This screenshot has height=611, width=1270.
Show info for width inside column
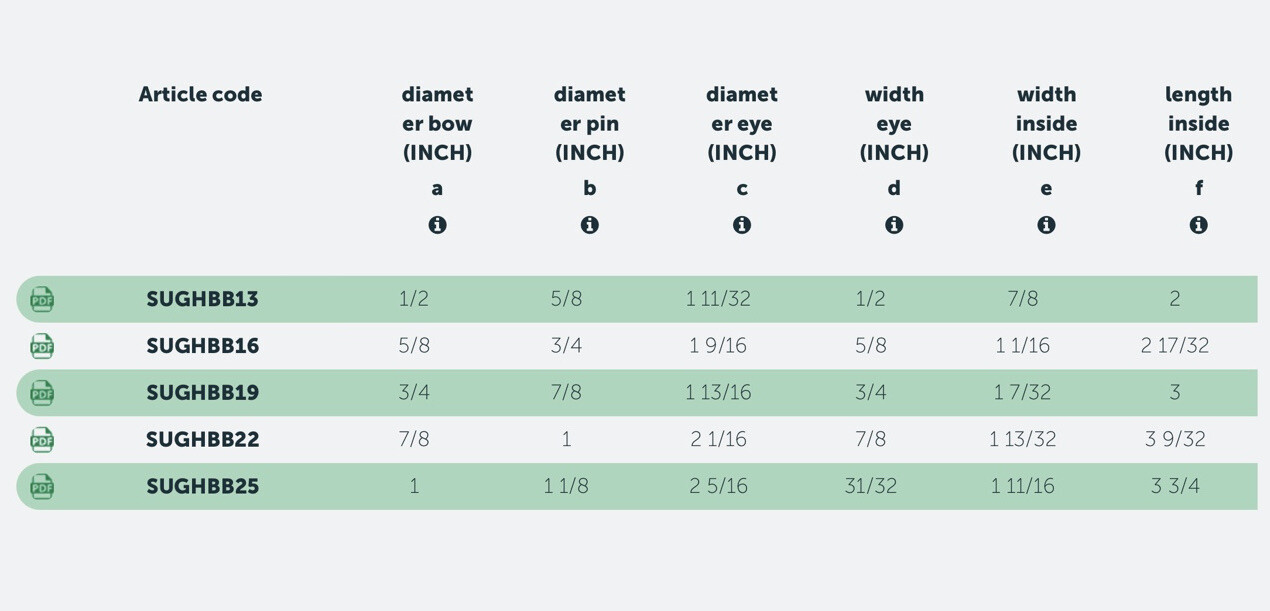pyautogui.click(x=1046, y=225)
